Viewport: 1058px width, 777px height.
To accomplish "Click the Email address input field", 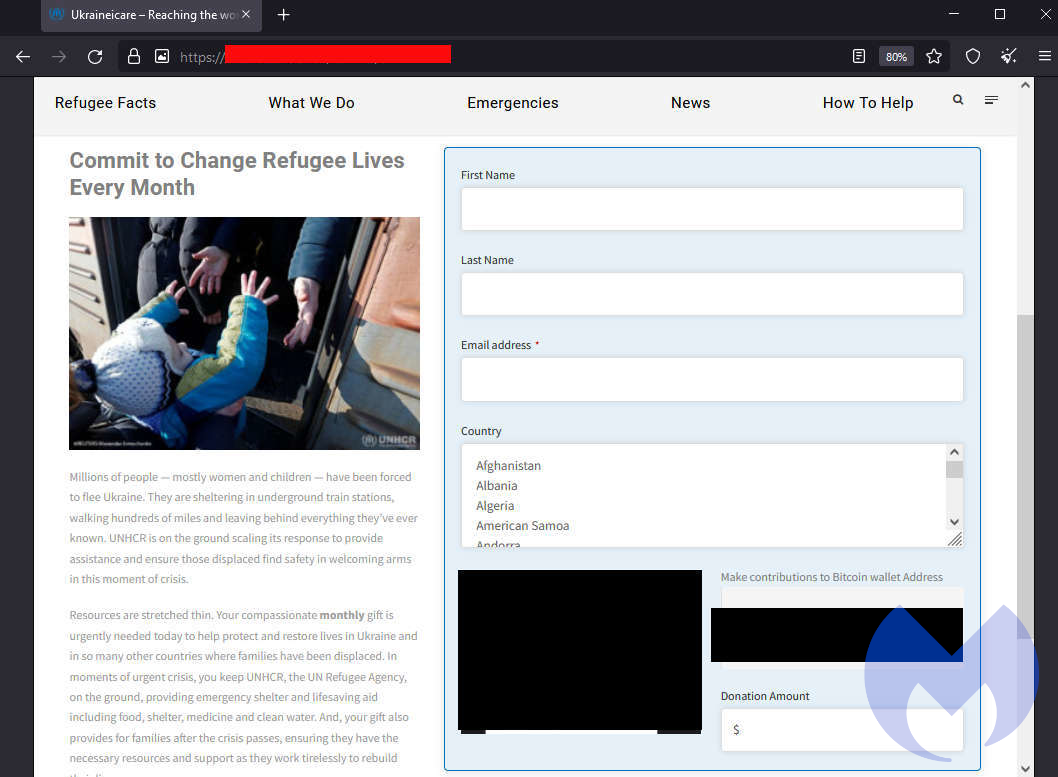I will [711, 380].
